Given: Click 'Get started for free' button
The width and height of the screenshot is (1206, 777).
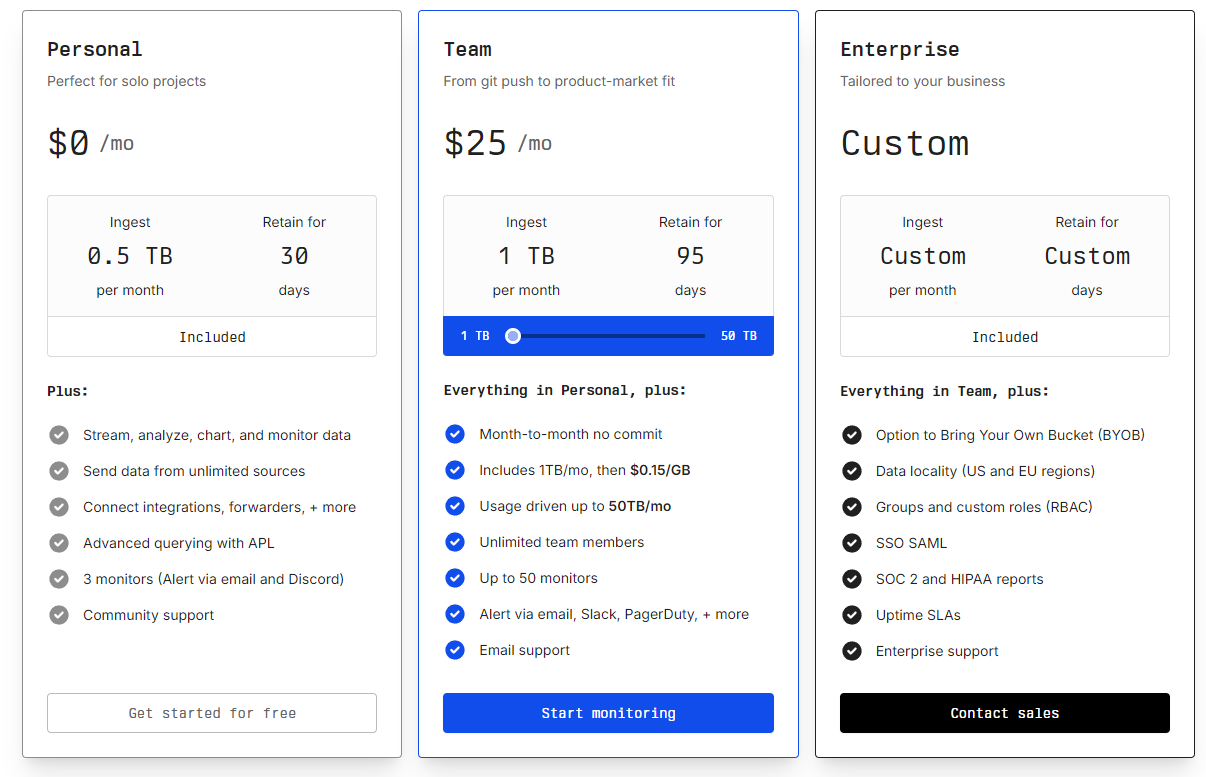Looking at the screenshot, I should (212, 713).
